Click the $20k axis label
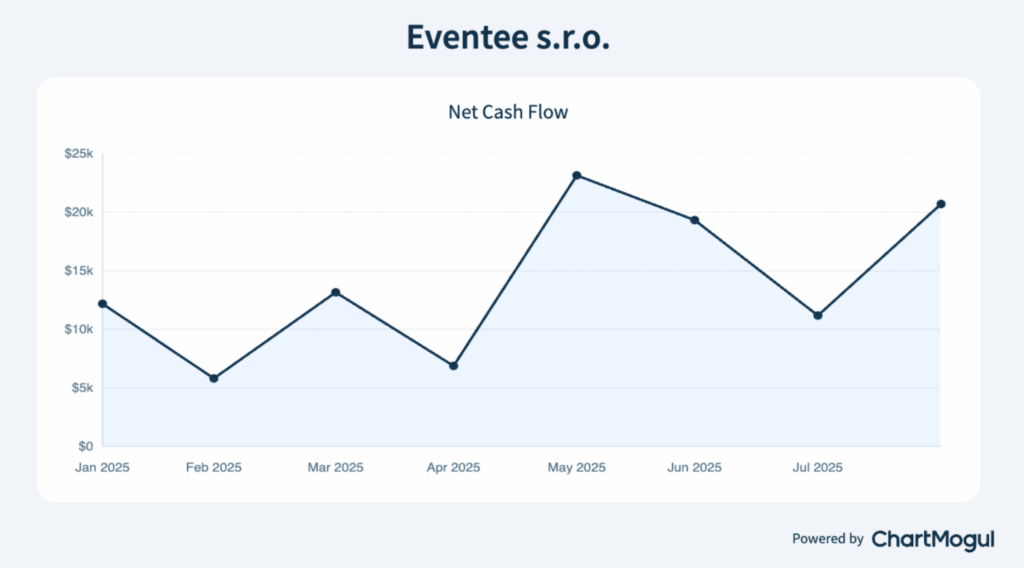This screenshot has height=568, width=1024. point(79,212)
